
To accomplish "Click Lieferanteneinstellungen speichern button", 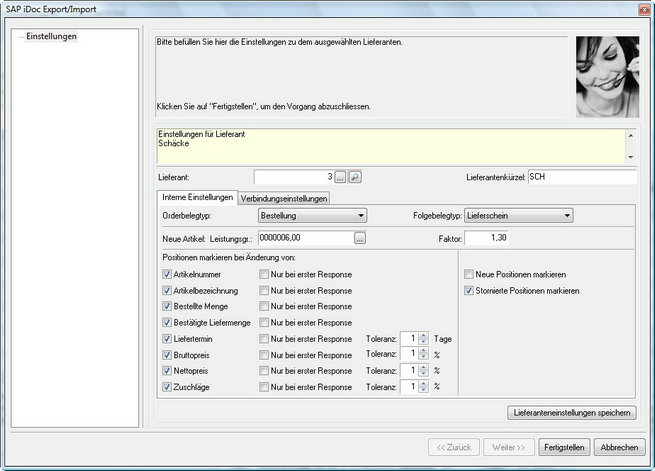I will click(x=571, y=412).
